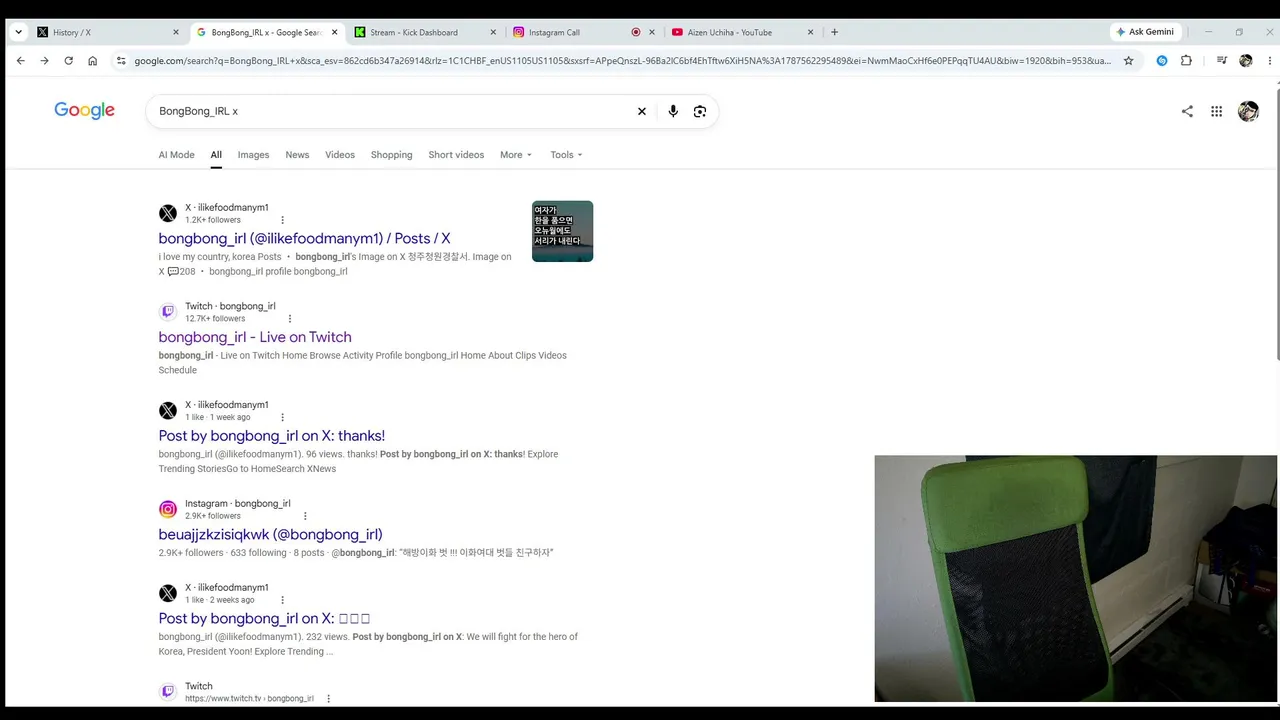The height and width of the screenshot is (720, 1280).
Task: Open the Chrome profile avatar
Action: click(1246, 61)
